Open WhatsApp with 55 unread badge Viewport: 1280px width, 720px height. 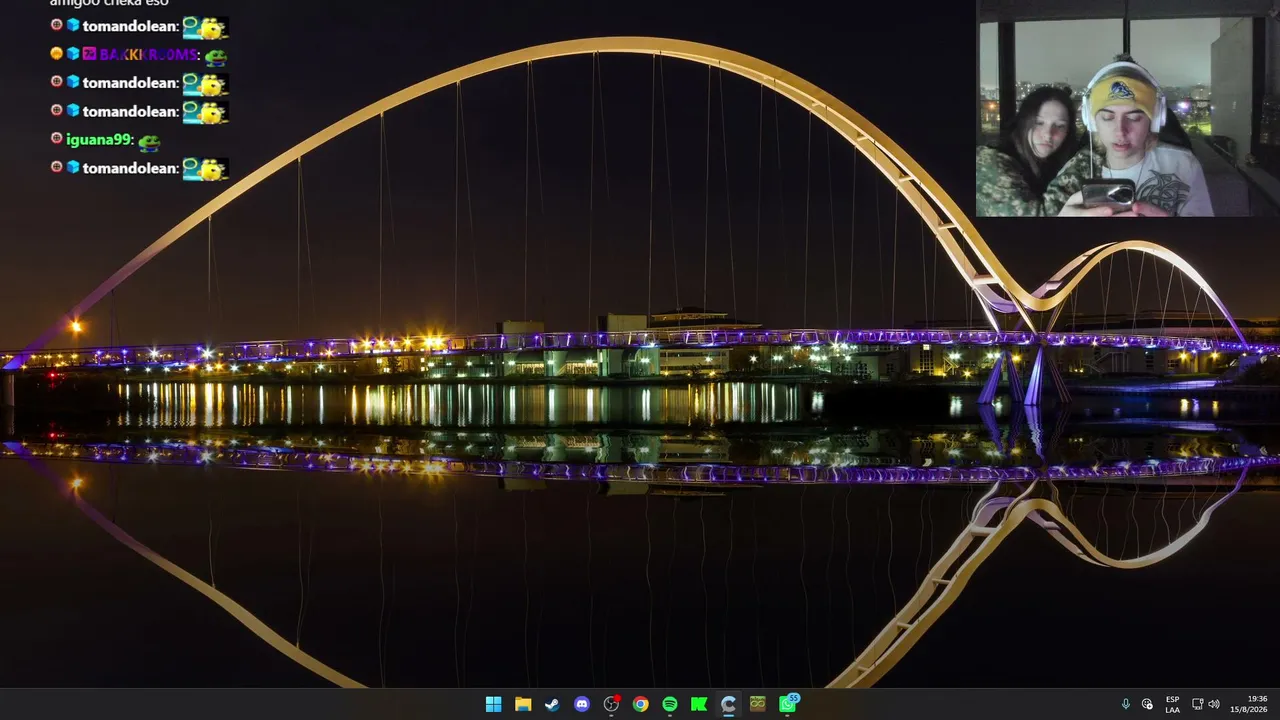[788, 704]
